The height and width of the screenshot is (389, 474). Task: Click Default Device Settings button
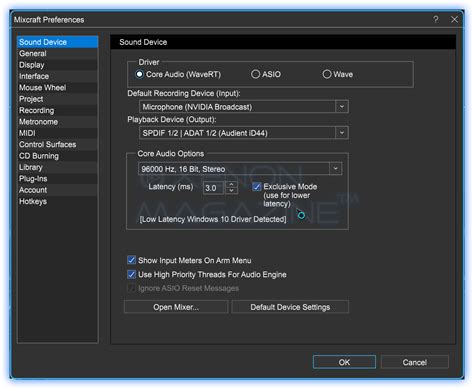click(x=290, y=307)
